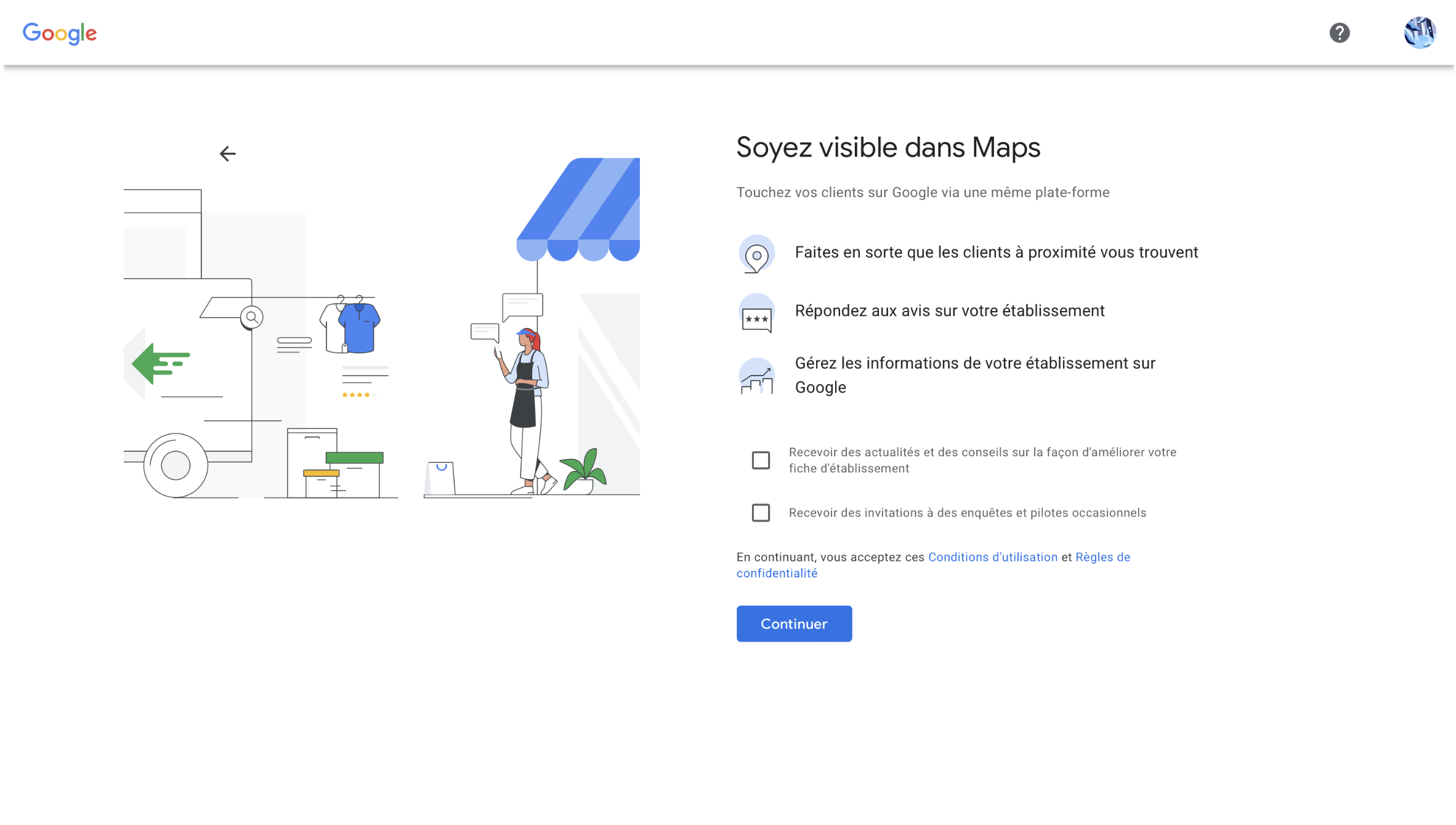The width and height of the screenshot is (1456, 825).
Task: Click text 'Gérez les informations de votre établissement'
Action: coord(962,363)
